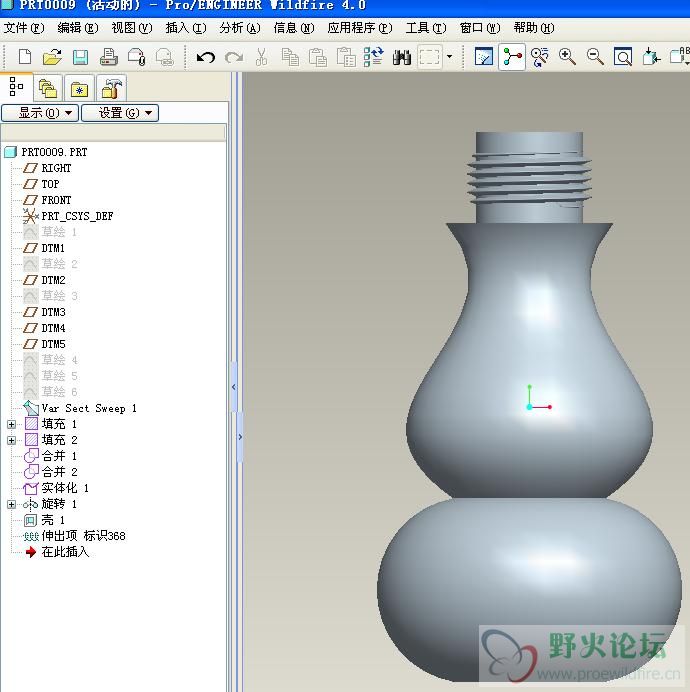The height and width of the screenshot is (692, 690).
Task: Click the email with attachment icon
Action: (x=136, y=57)
